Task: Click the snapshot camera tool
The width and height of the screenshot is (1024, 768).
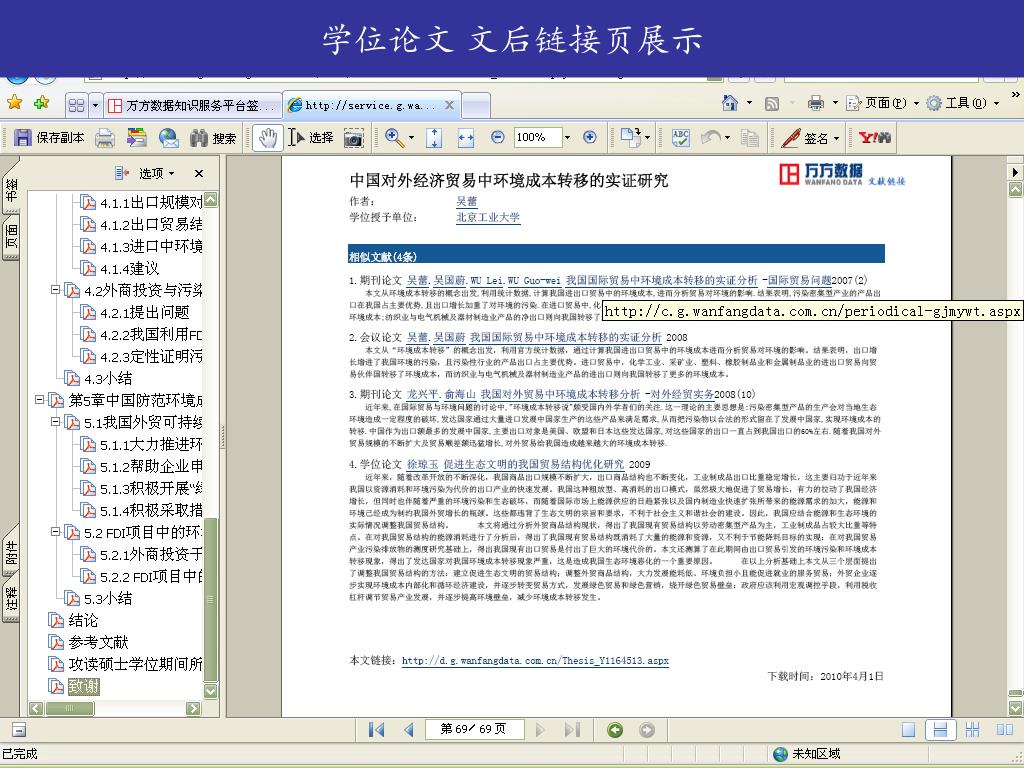Action: click(353, 138)
